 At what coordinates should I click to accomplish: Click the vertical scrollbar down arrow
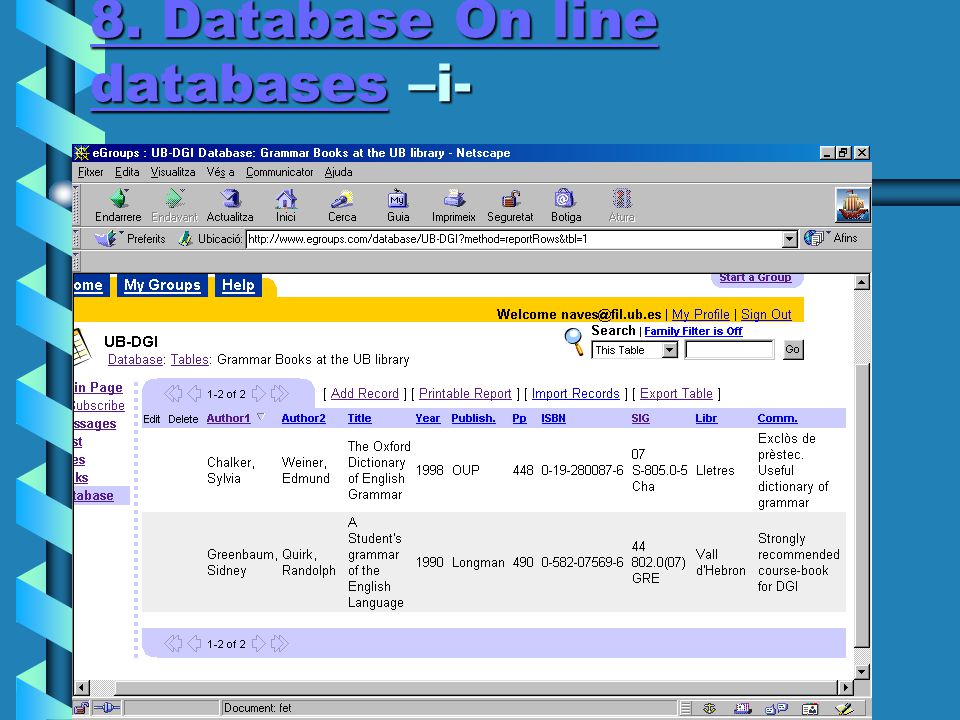pyautogui.click(x=861, y=672)
